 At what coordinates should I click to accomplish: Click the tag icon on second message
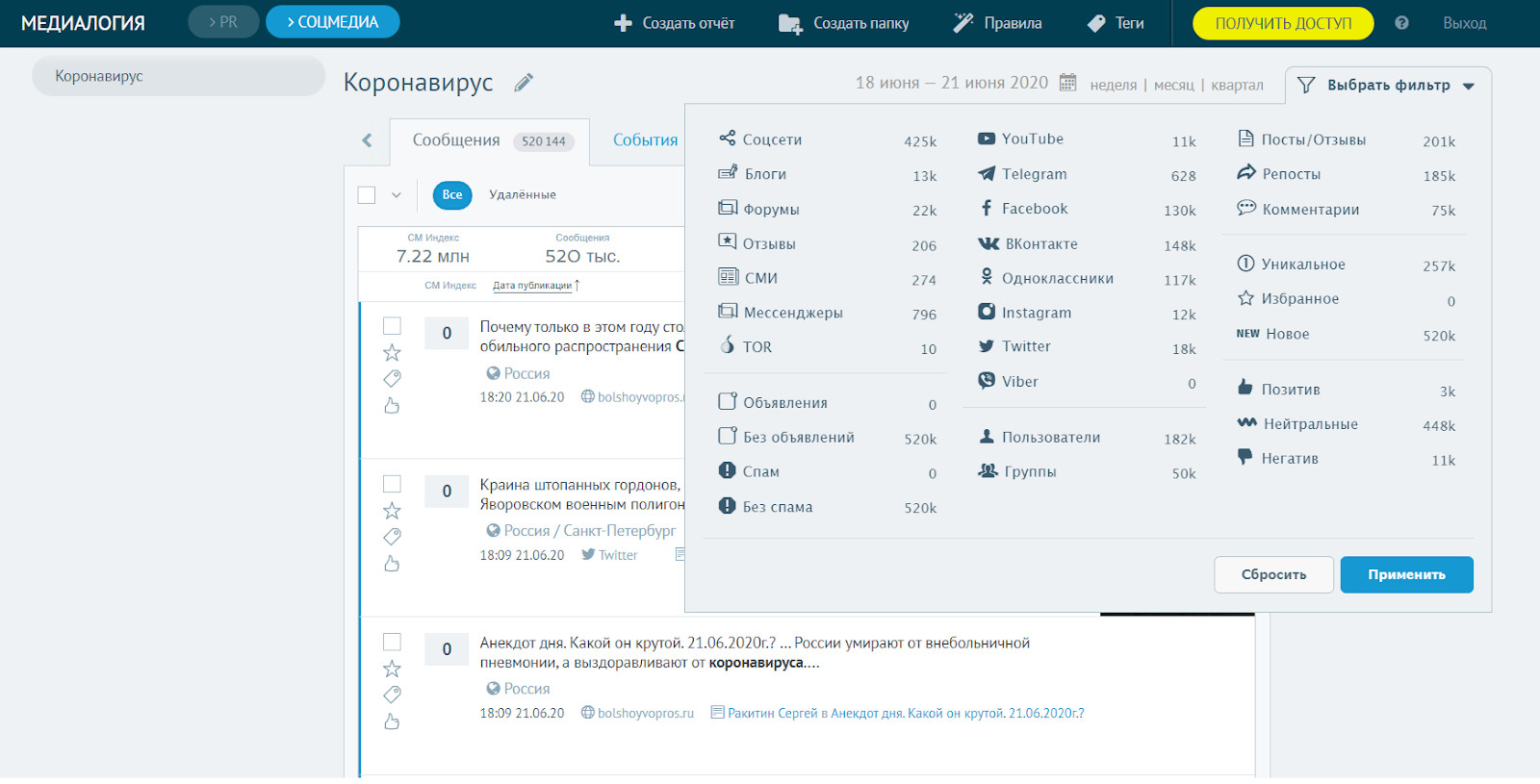[x=392, y=537]
